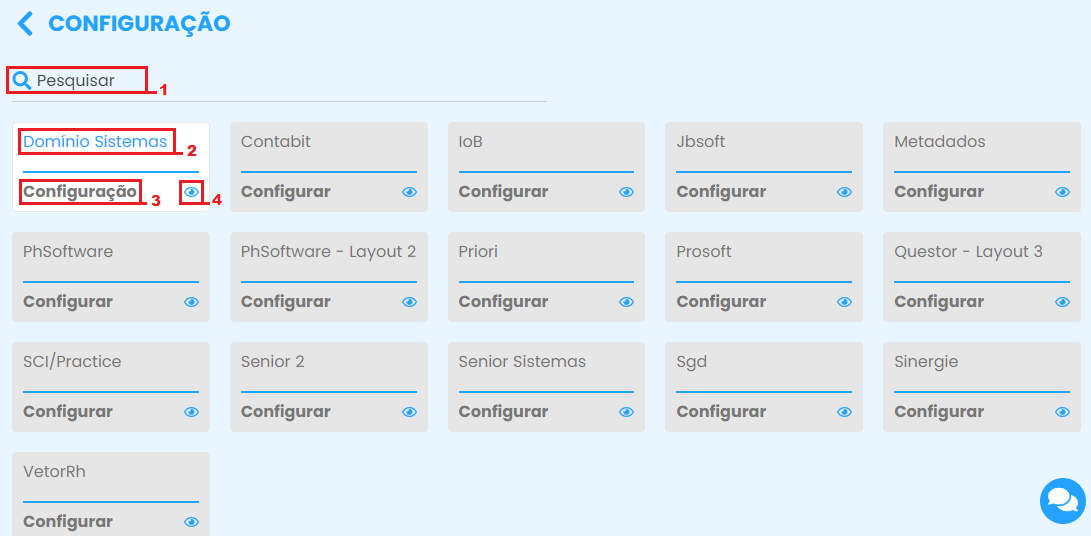Viewport: 1091px width, 536px height.
Task: View Jbsoft layout via eye icon
Action: (844, 192)
